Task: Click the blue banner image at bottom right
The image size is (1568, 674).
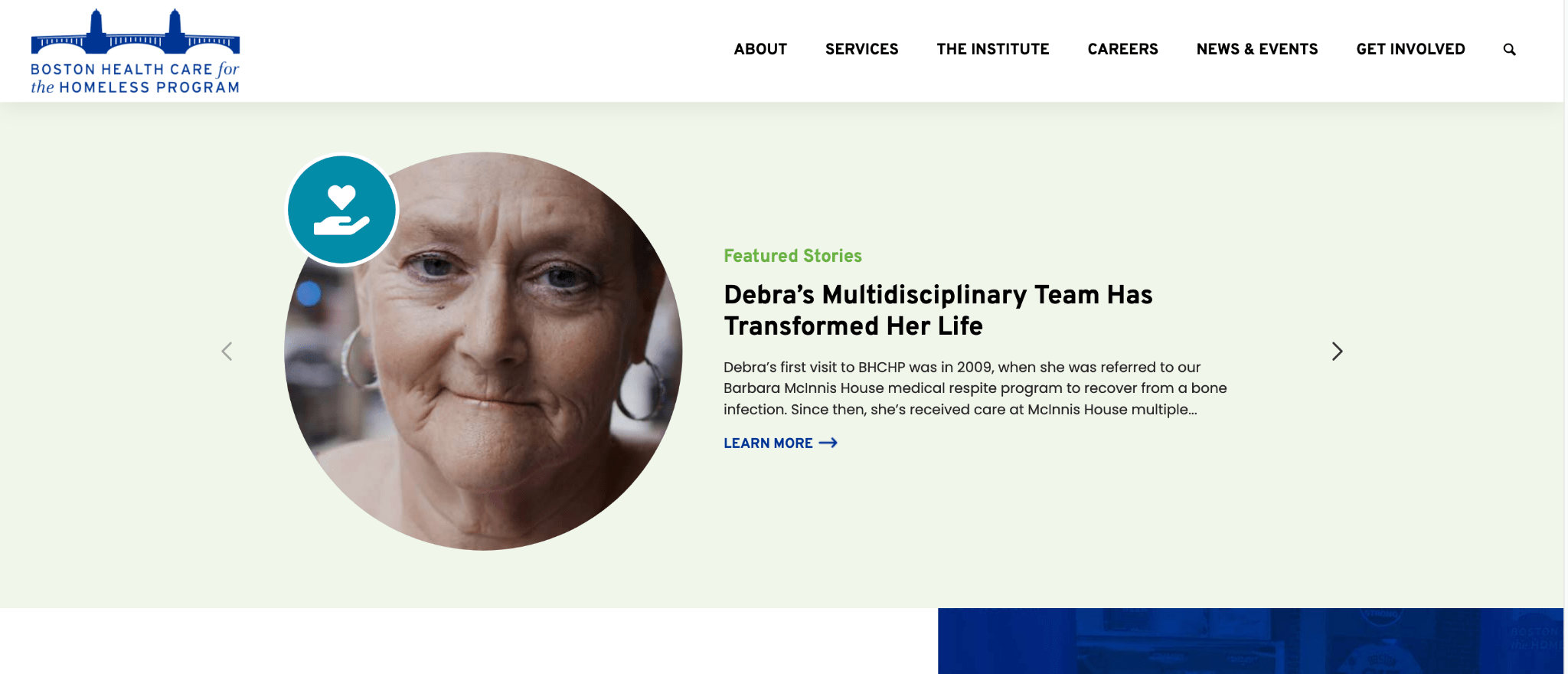Action: [x=1250, y=641]
